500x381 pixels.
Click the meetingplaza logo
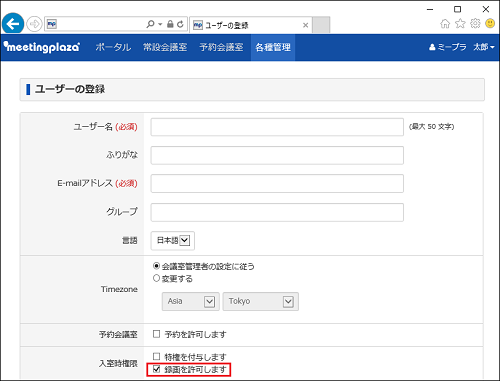point(42,47)
